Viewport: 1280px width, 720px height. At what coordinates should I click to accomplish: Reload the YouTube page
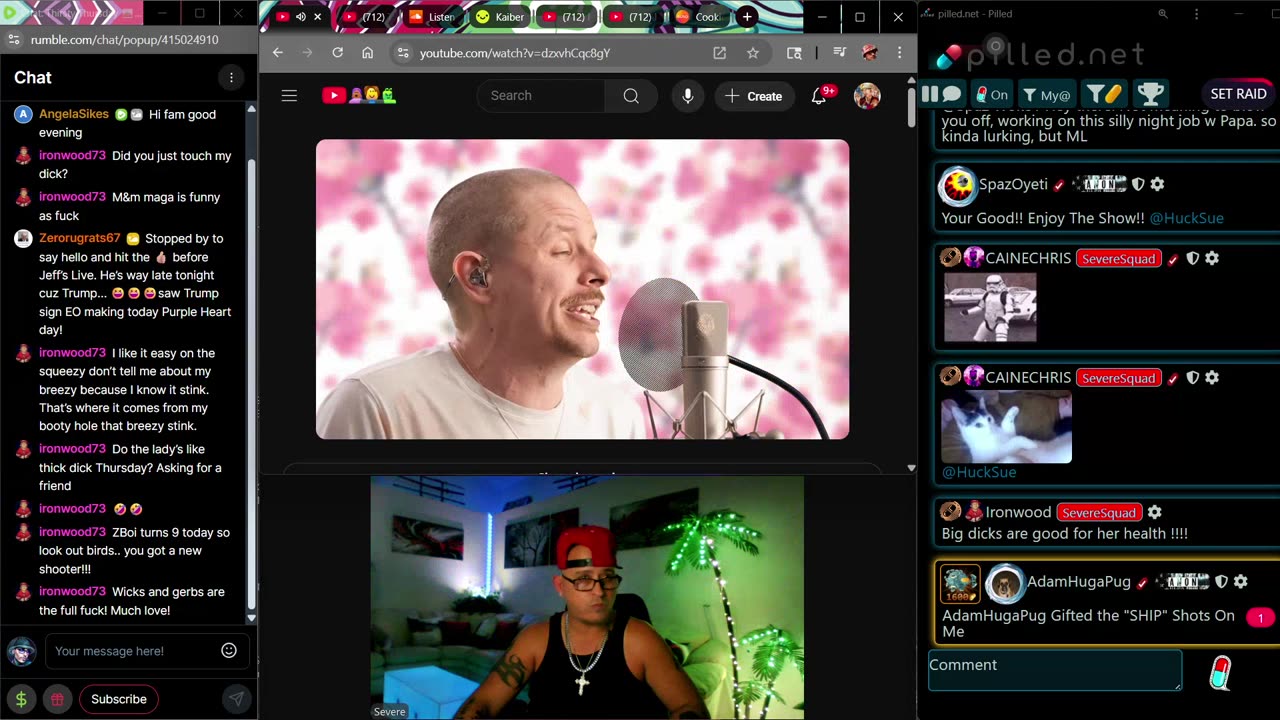tap(337, 53)
